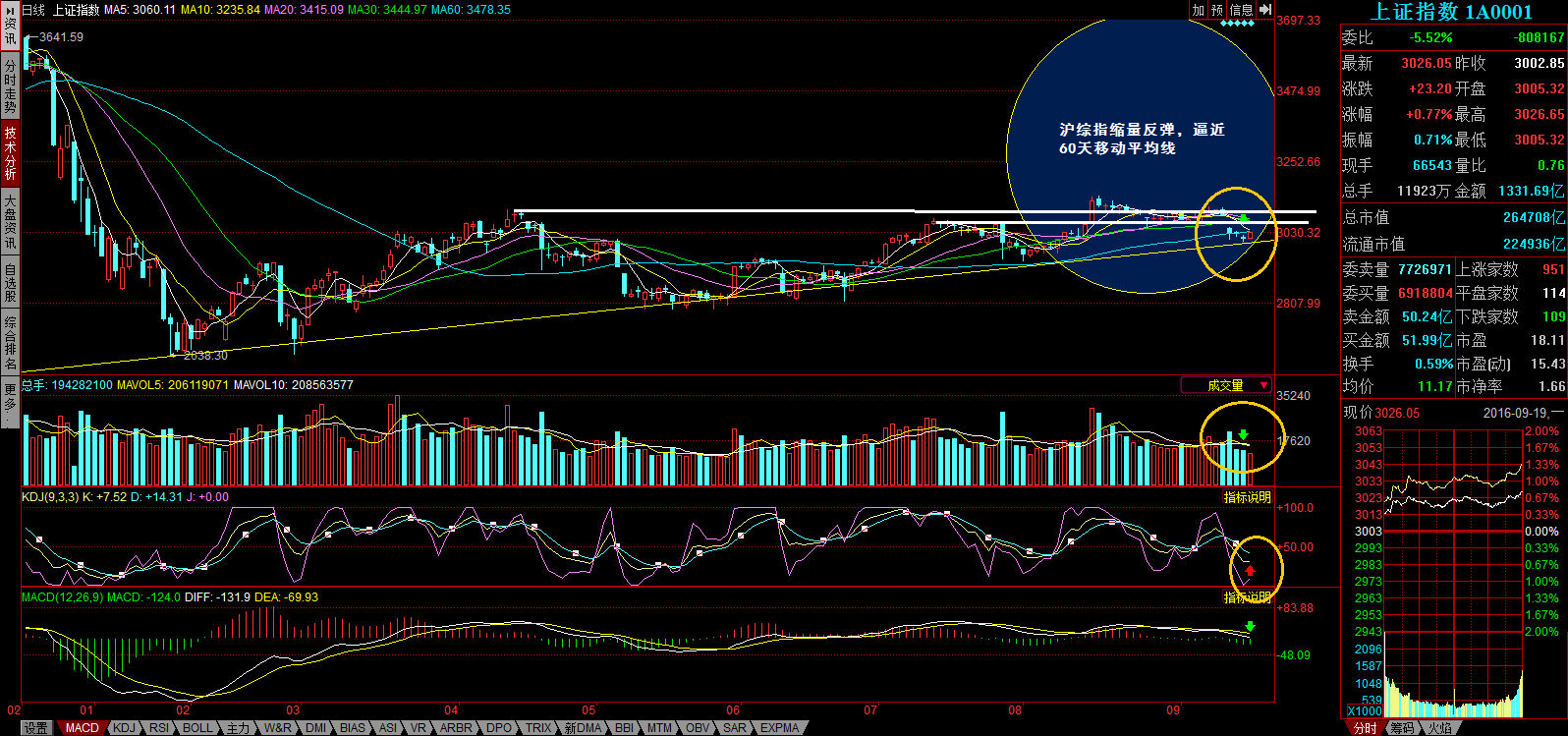
Task: Open 指标说明 in the KDJ panel
Action: [x=1247, y=497]
